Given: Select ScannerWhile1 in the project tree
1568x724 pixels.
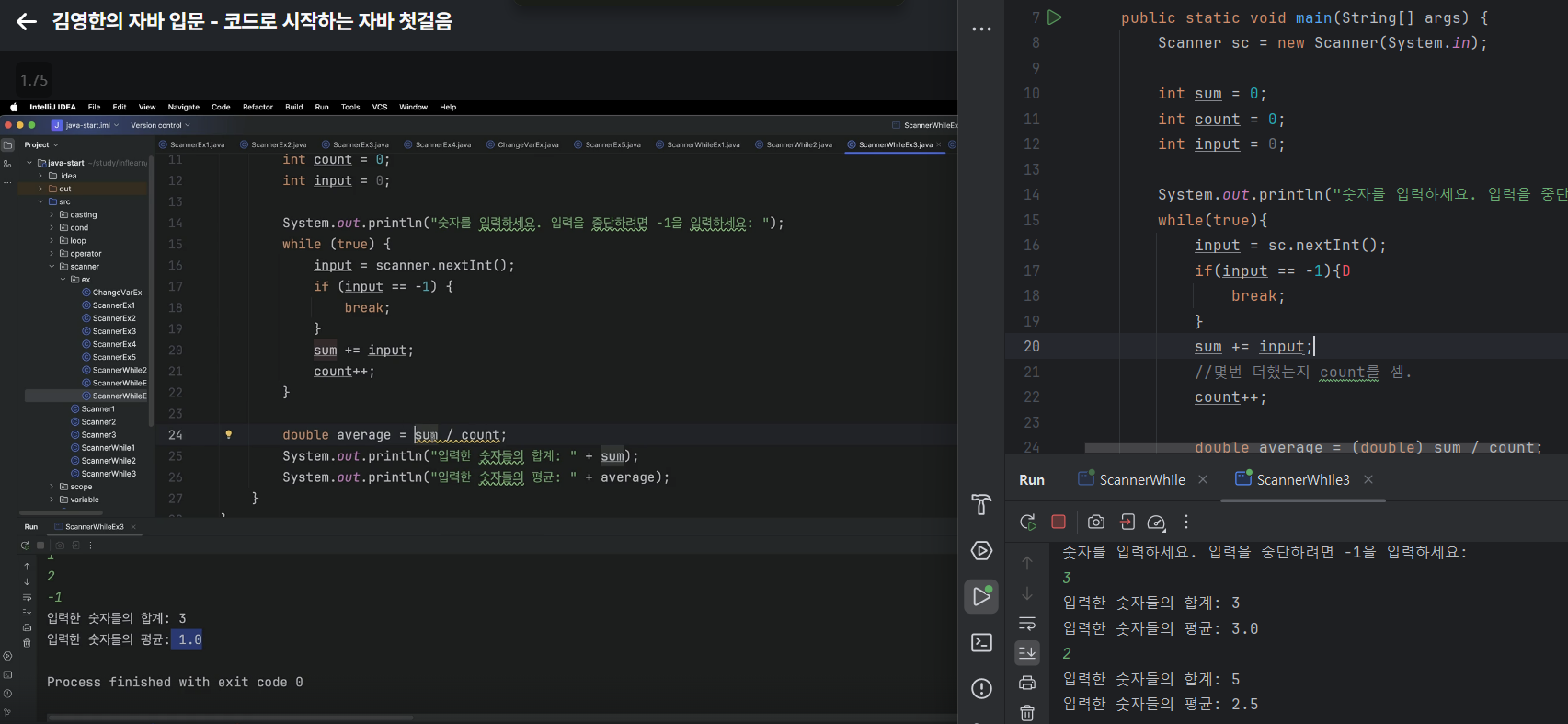Looking at the screenshot, I should [x=103, y=448].
